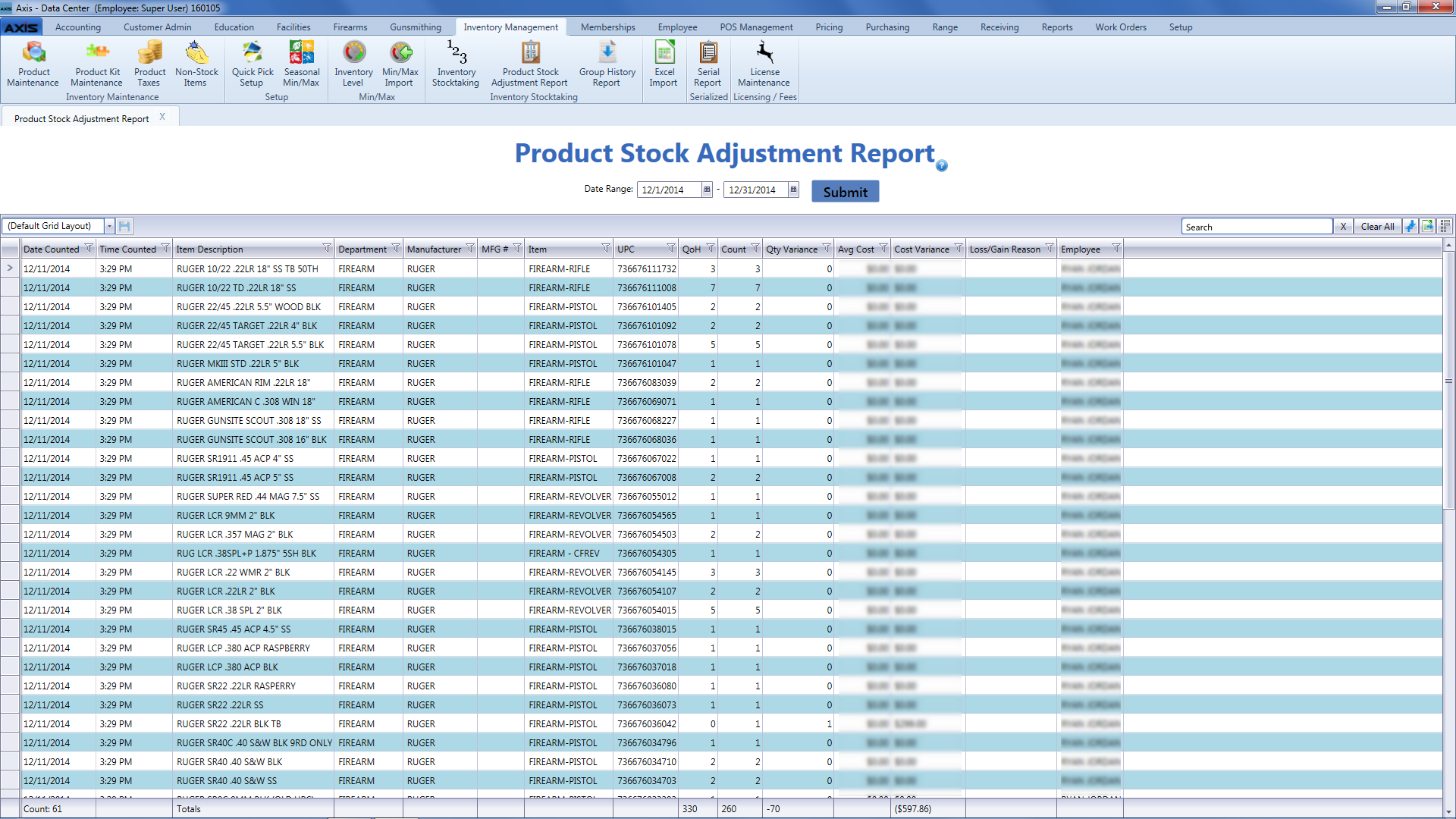Click the row indicator arrow on first row

coord(10,268)
